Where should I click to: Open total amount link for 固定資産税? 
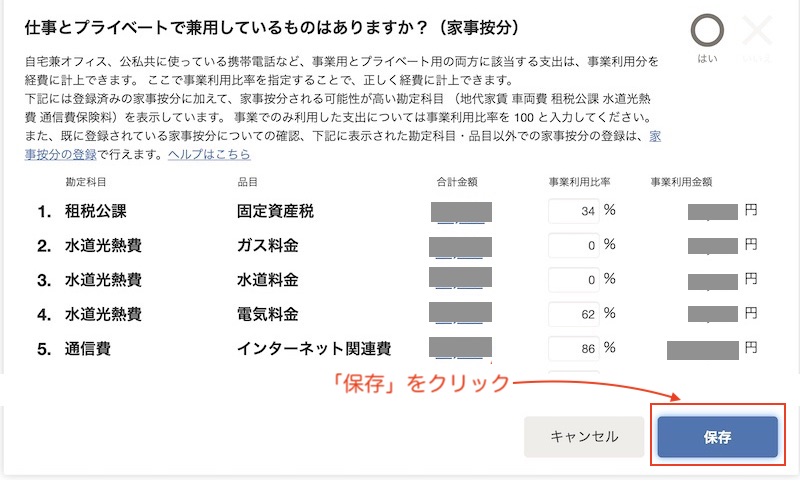pos(461,212)
